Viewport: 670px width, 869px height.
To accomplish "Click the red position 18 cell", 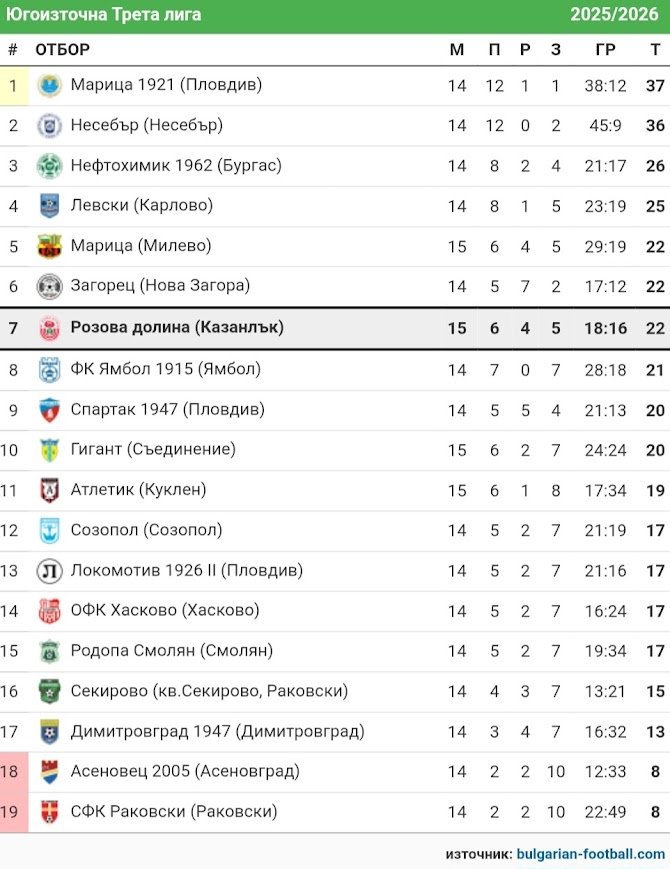I will tap(14, 772).
